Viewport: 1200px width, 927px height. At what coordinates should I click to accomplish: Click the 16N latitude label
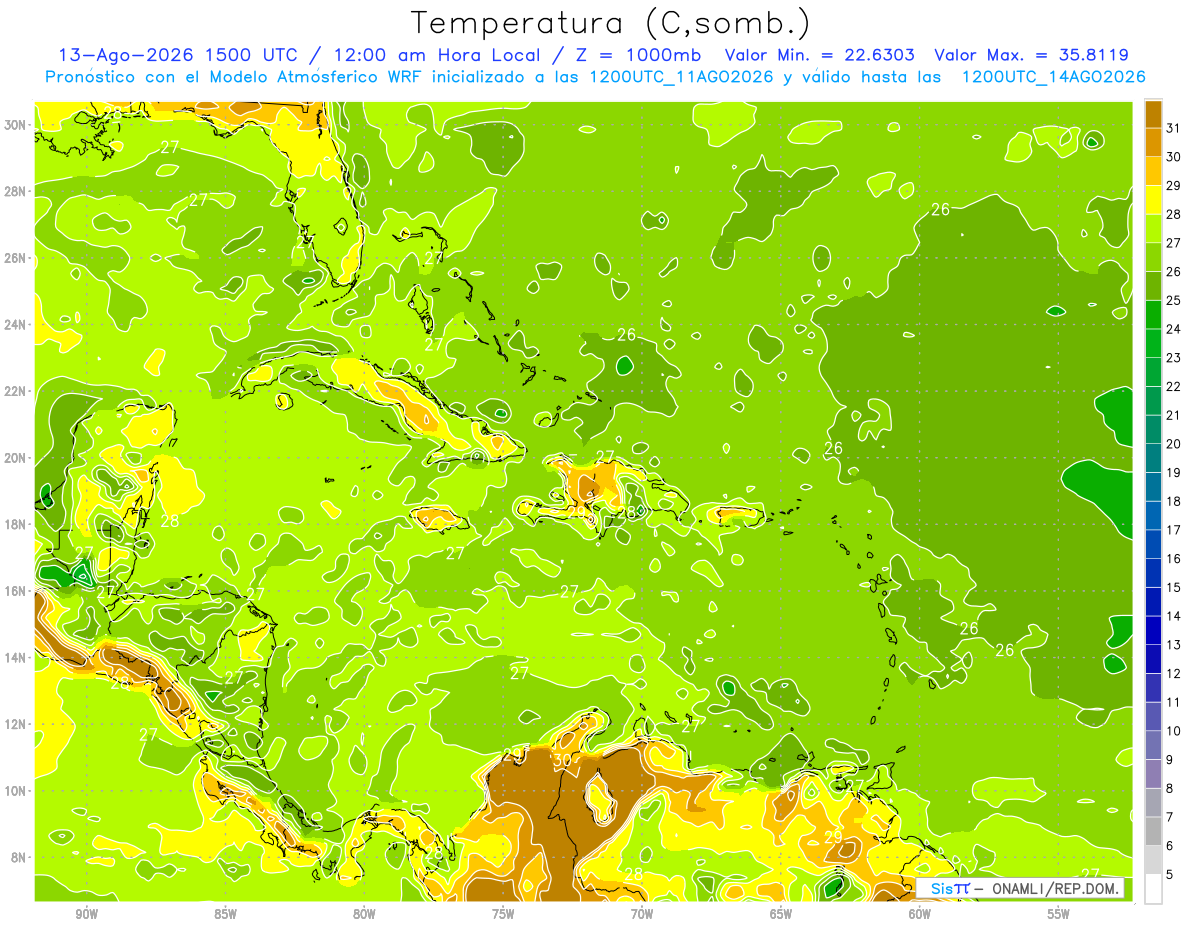coord(17,591)
